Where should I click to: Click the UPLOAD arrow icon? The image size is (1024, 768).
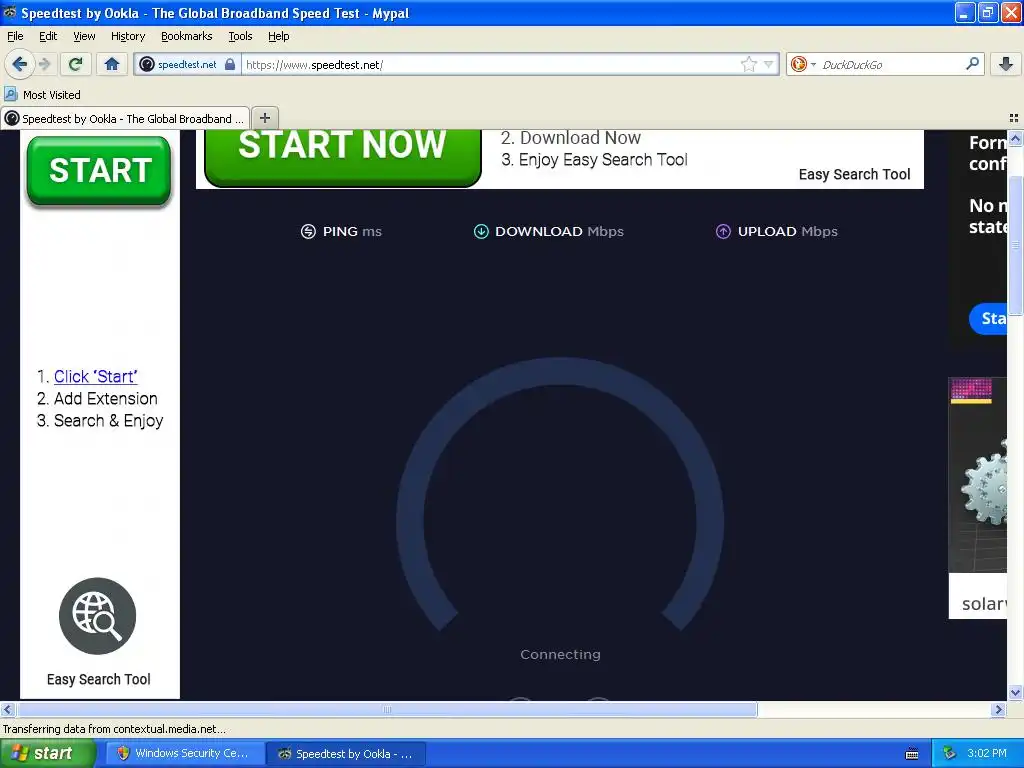[723, 231]
